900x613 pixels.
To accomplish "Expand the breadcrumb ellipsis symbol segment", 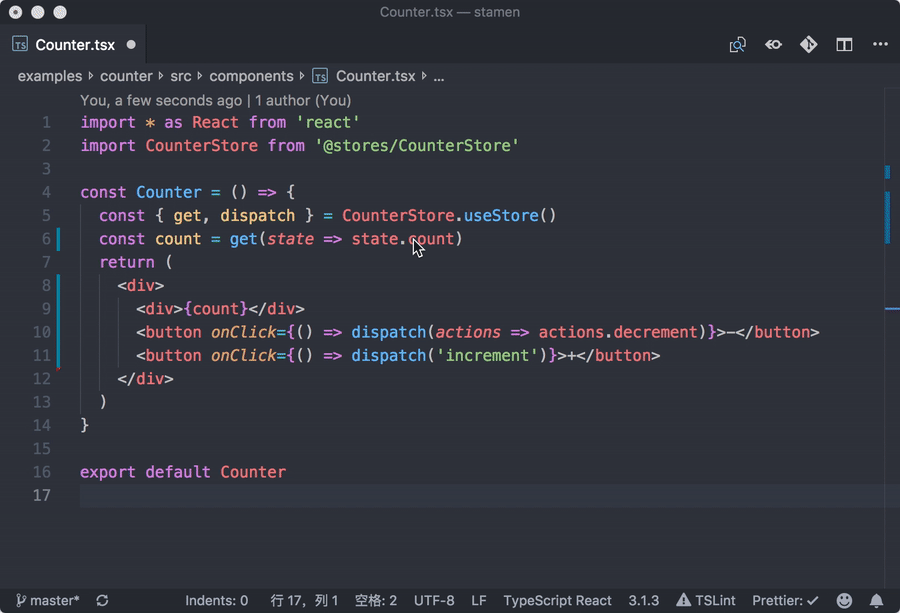I will coord(439,77).
